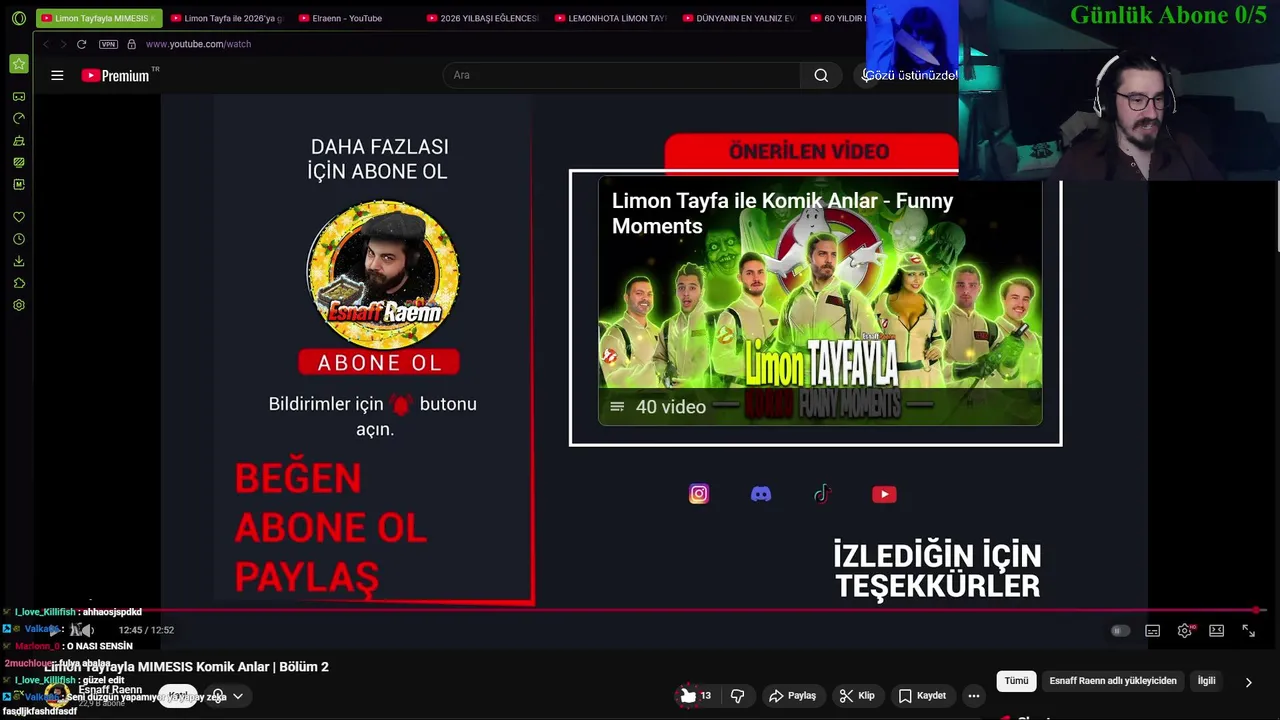Toggle subtitles captions button
Image resolution: width=1280 pixels, height=720 pixels.
click(x=1152, y=631)
